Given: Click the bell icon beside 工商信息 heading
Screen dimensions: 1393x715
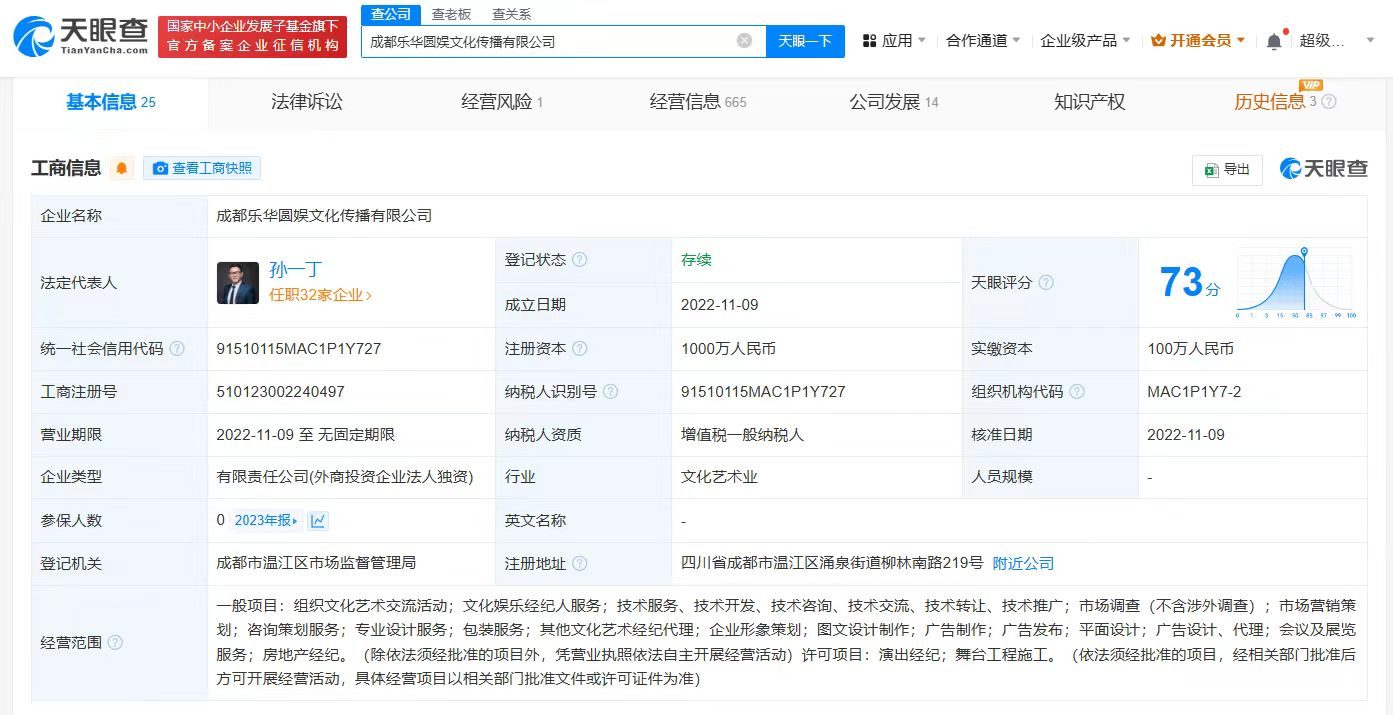Looking at the screenshot, I should pyautogui.click(x=121, y=167).
